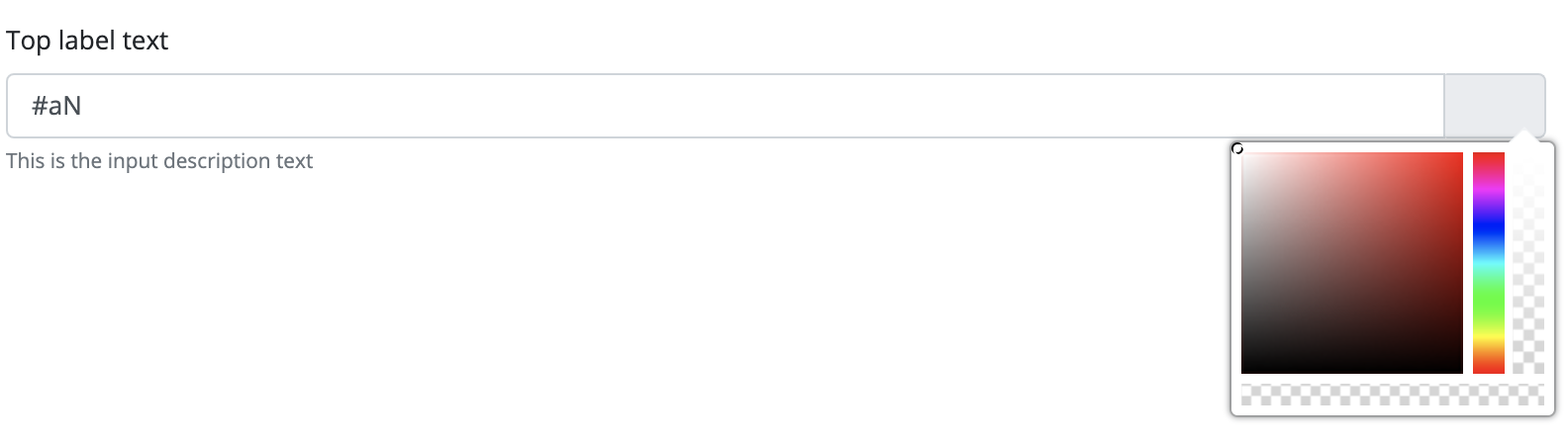This screenshot has width=1568, height=445.
Task: Set hue to cyan on the hue strip
Action: (x=1489, y=263)
